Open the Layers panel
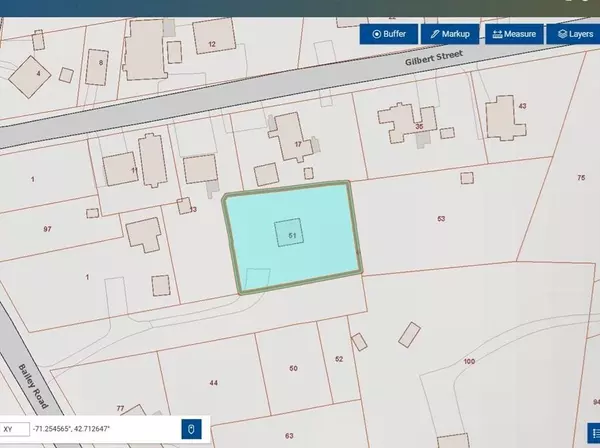This screenshot has width=600, height=448. pos(575,34)
